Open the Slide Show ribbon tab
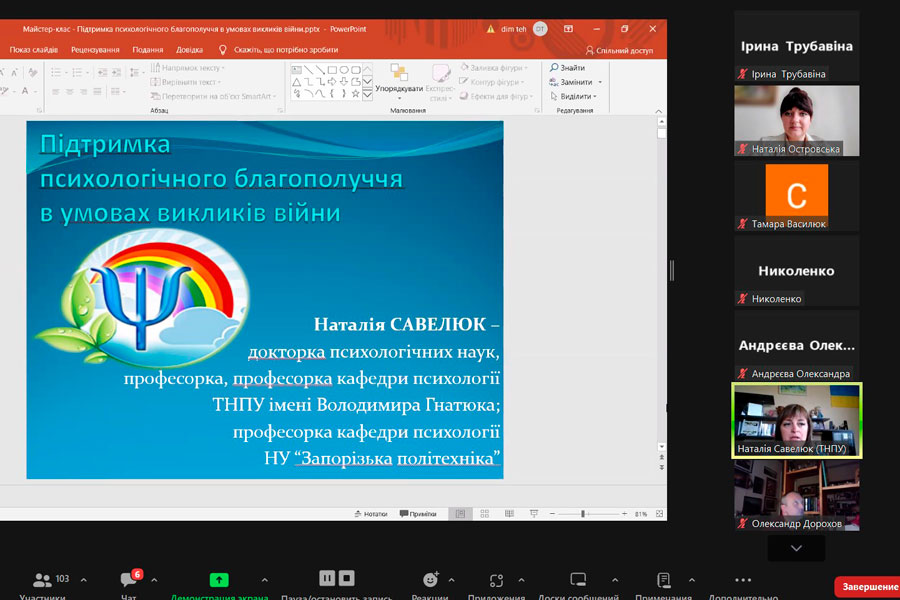 (x=34, y=49)
